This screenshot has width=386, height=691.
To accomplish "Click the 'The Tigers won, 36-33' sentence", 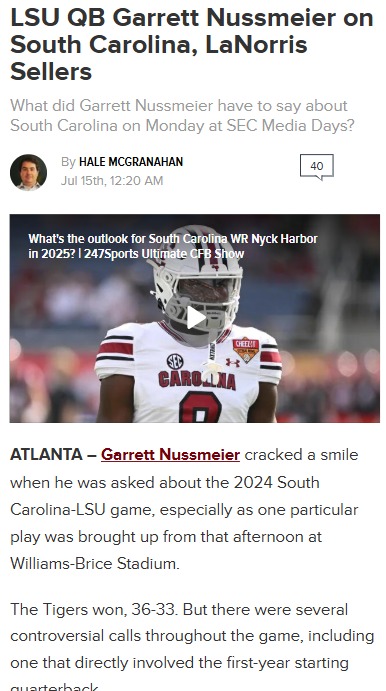I will (94, 609).
